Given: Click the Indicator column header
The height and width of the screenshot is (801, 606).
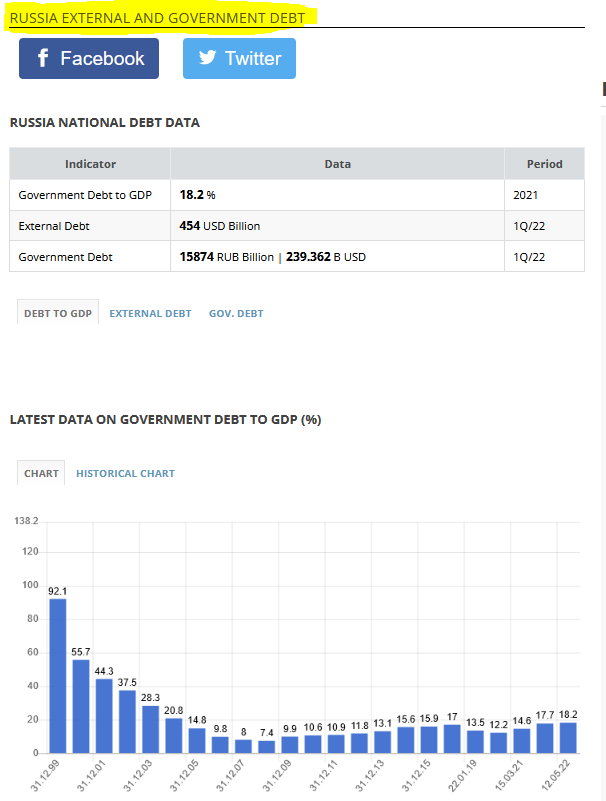Looking at the screenshot, I should click(x=90, y=164).
